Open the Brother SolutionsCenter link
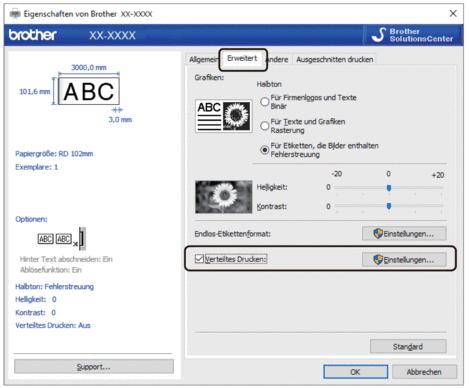Viewport: 469px width, 388px height. pos(412,35)
